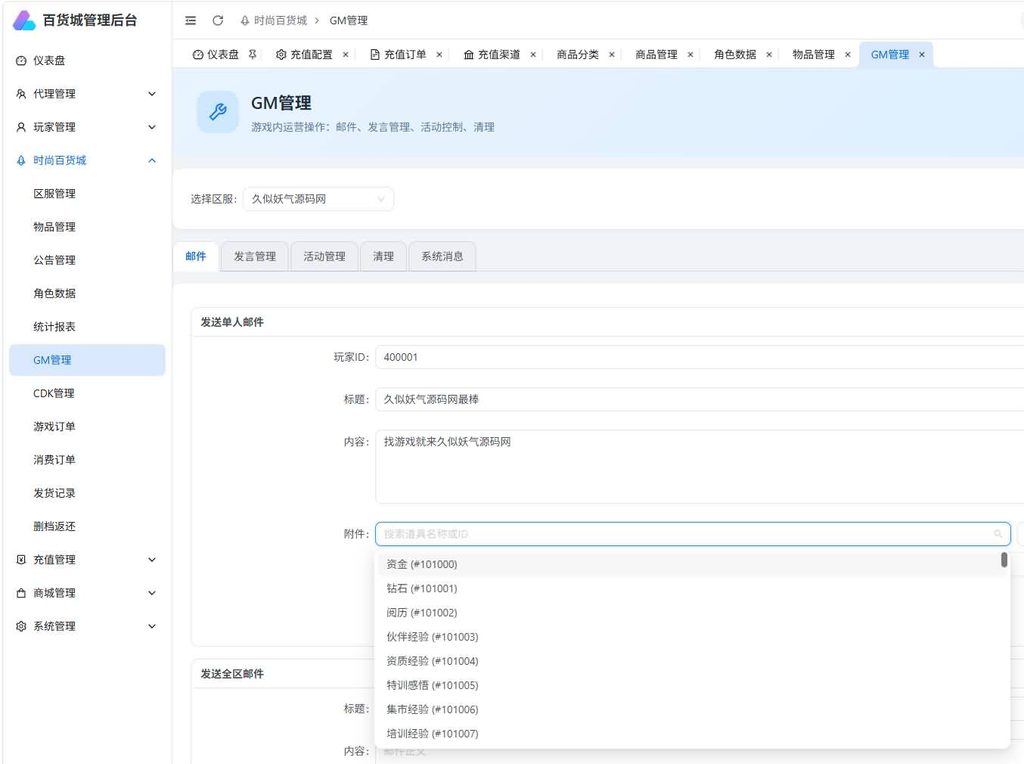The height and width of the screenshot is (764, 1024).
Task: Click the 仪表盘 dashboard icon in sidebar
Action: tap(21, 61)
